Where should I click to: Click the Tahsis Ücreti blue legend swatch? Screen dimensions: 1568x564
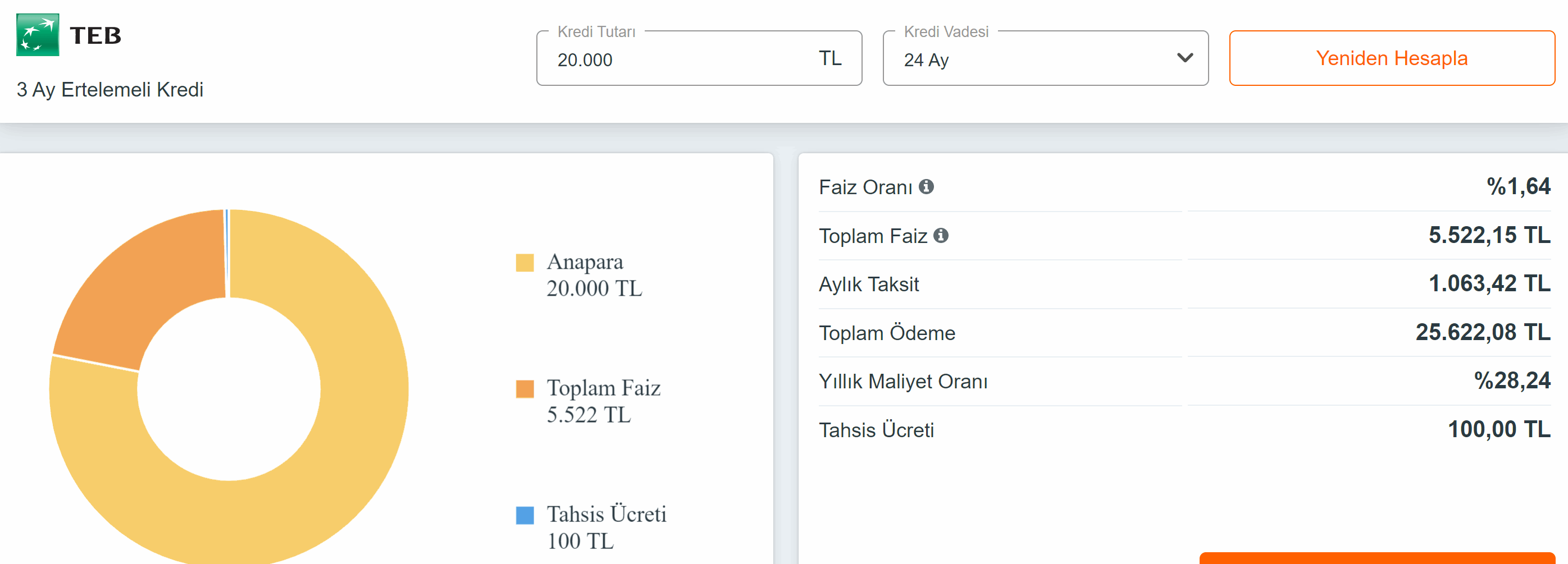coord(525,515)
